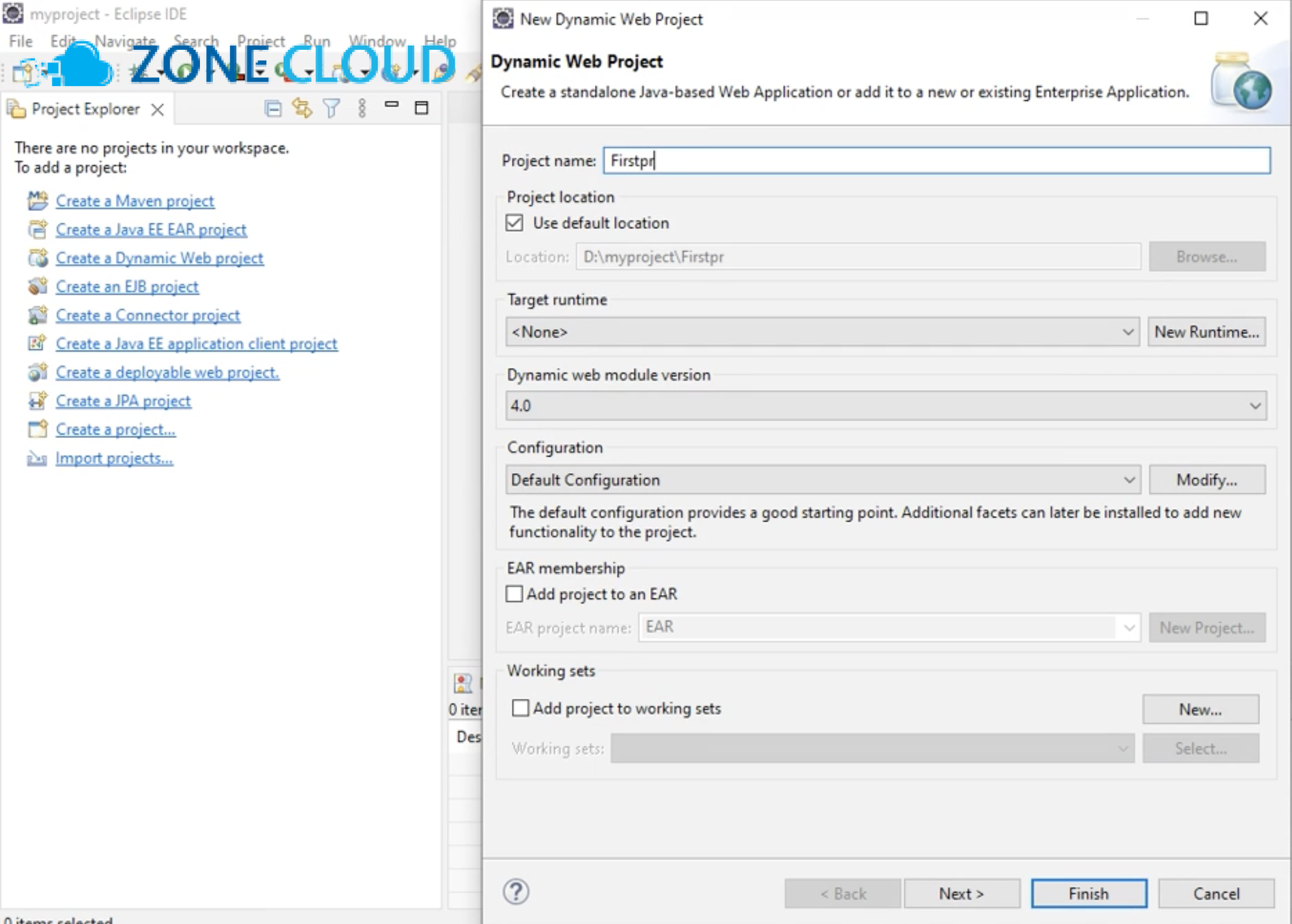The image size is (1292, 924).
Task: Open the File menu
Action: click(21, 41)
